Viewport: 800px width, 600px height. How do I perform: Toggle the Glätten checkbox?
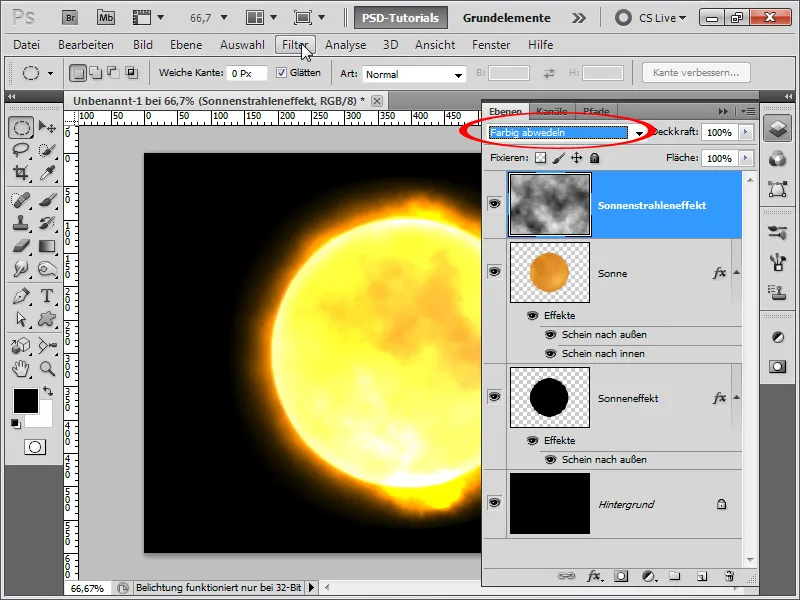(281, 72)
